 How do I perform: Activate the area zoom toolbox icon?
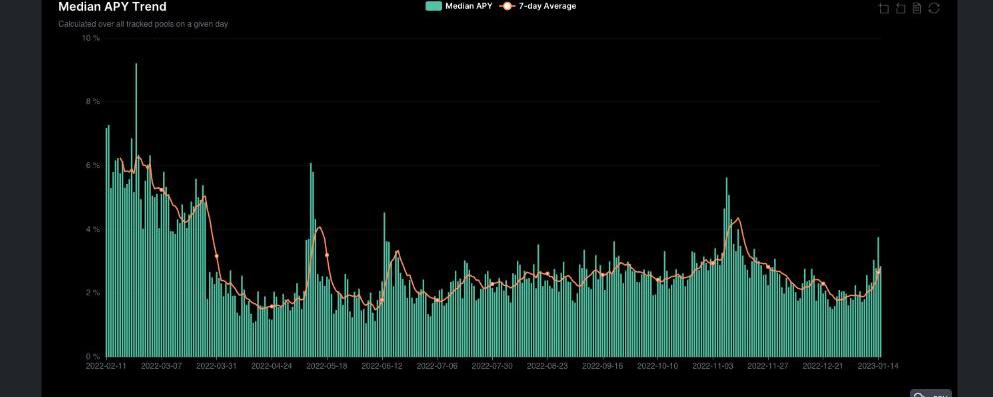click(x=884, y=8)
